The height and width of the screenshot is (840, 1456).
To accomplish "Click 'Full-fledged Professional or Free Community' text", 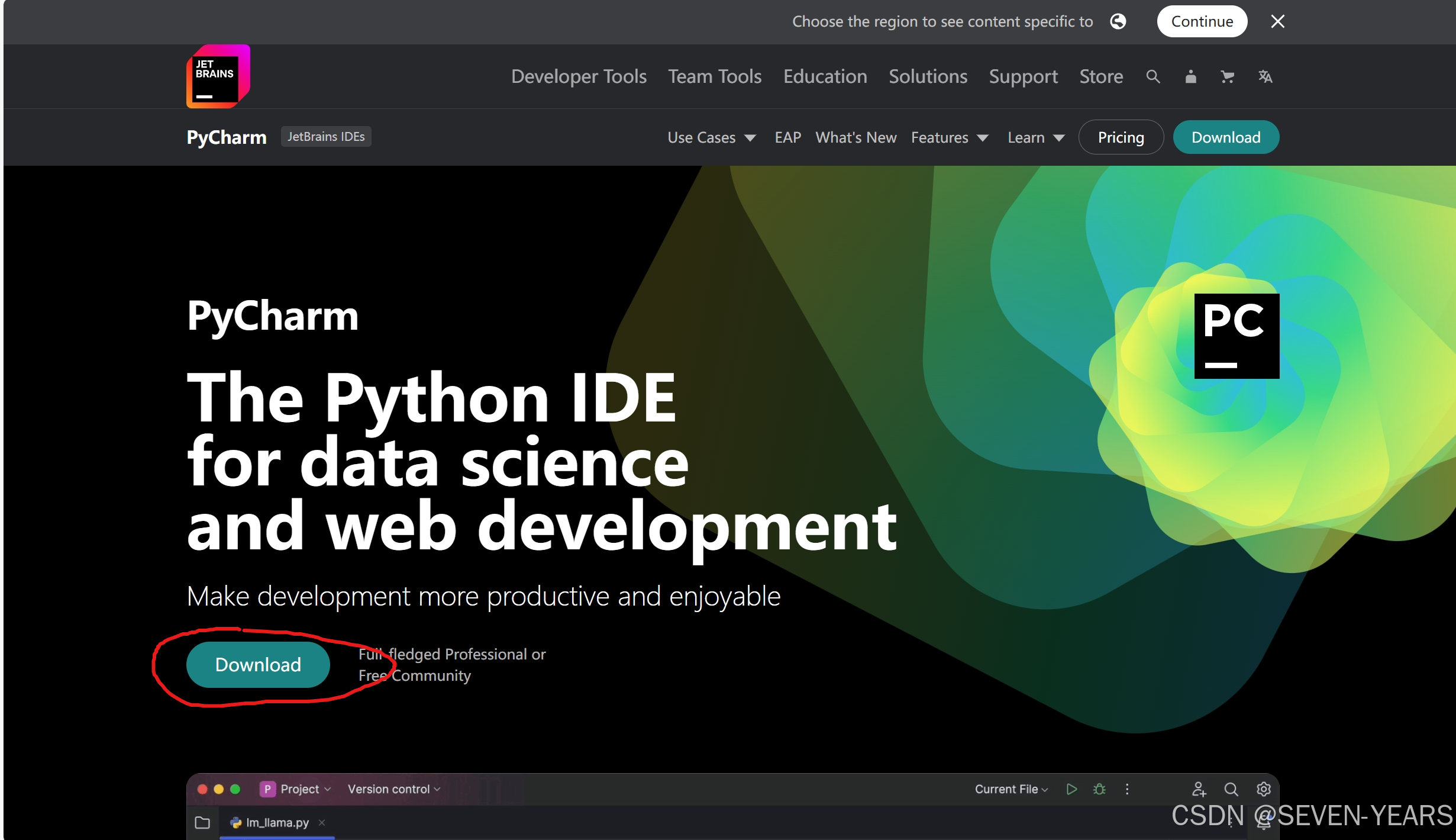I will 452,664.
